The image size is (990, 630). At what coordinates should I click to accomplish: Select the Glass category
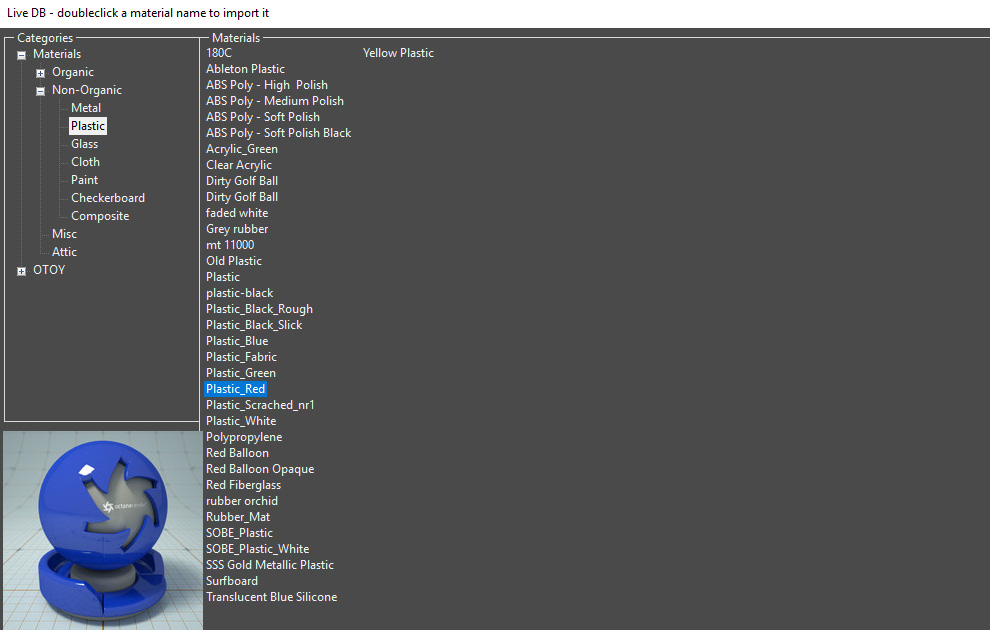click(x=85, y=144)
